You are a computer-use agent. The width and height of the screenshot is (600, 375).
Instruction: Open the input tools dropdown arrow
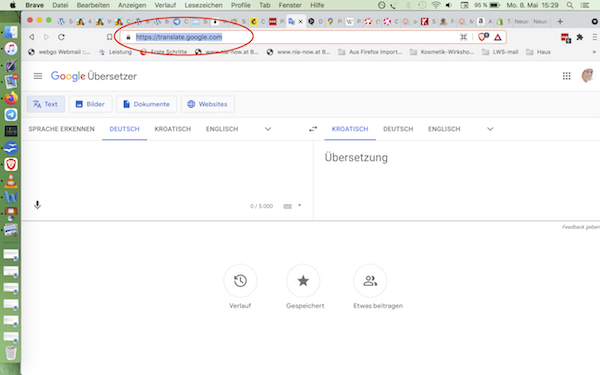(x=300, y=206)
